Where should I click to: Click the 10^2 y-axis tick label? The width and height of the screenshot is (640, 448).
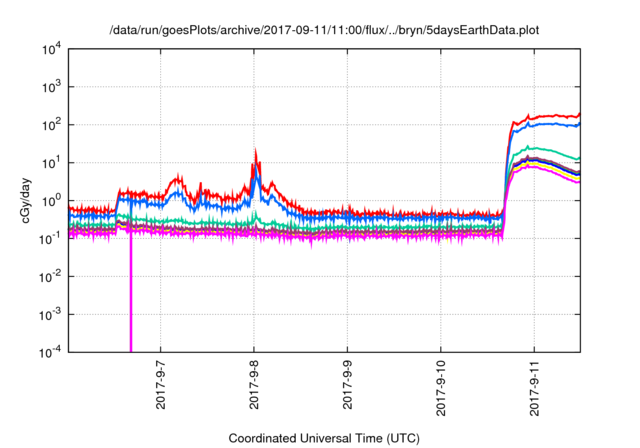[51, 125]
